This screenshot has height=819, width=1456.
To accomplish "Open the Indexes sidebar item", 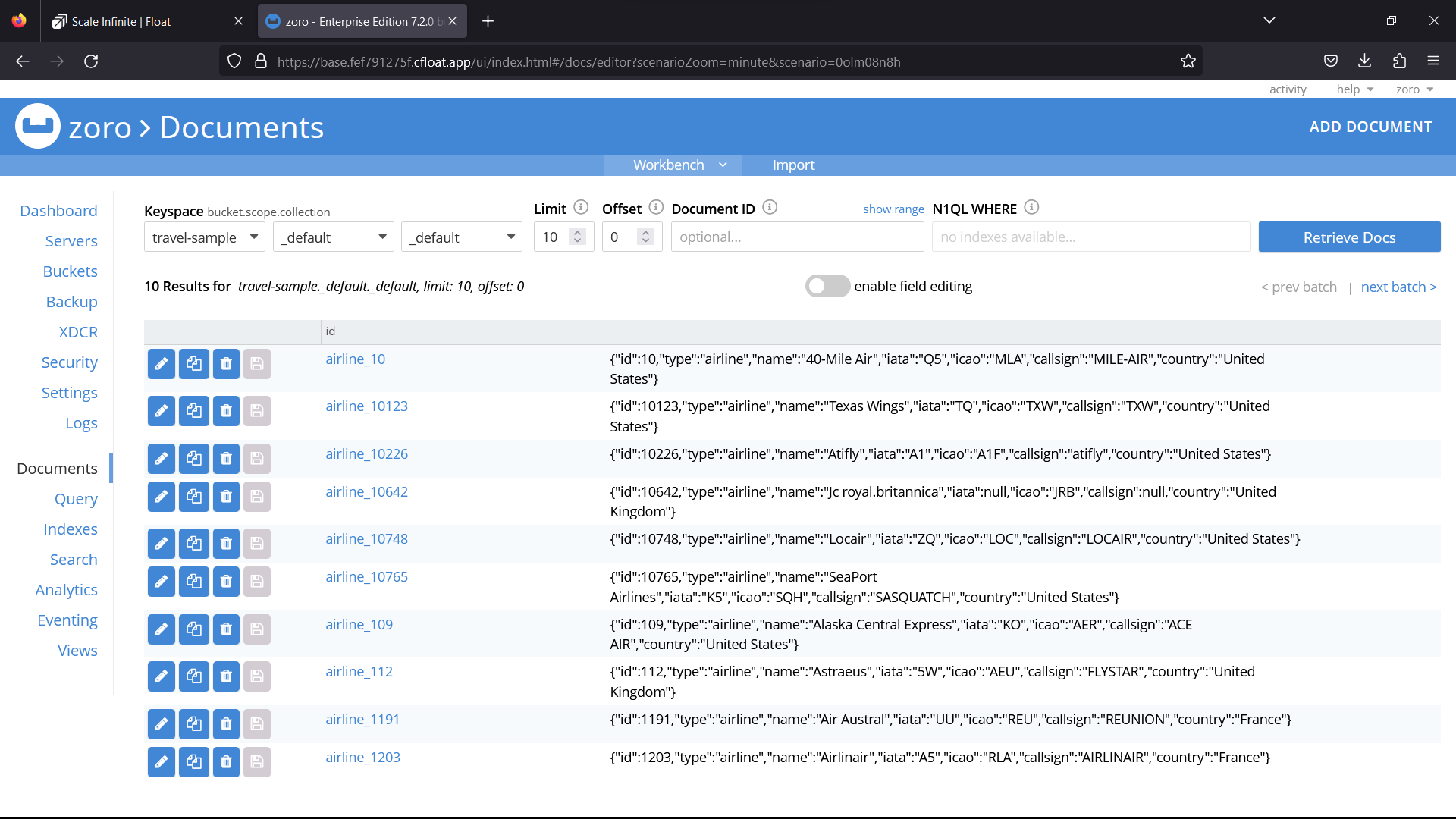I will pyautogui.click(x=71, y=529).
